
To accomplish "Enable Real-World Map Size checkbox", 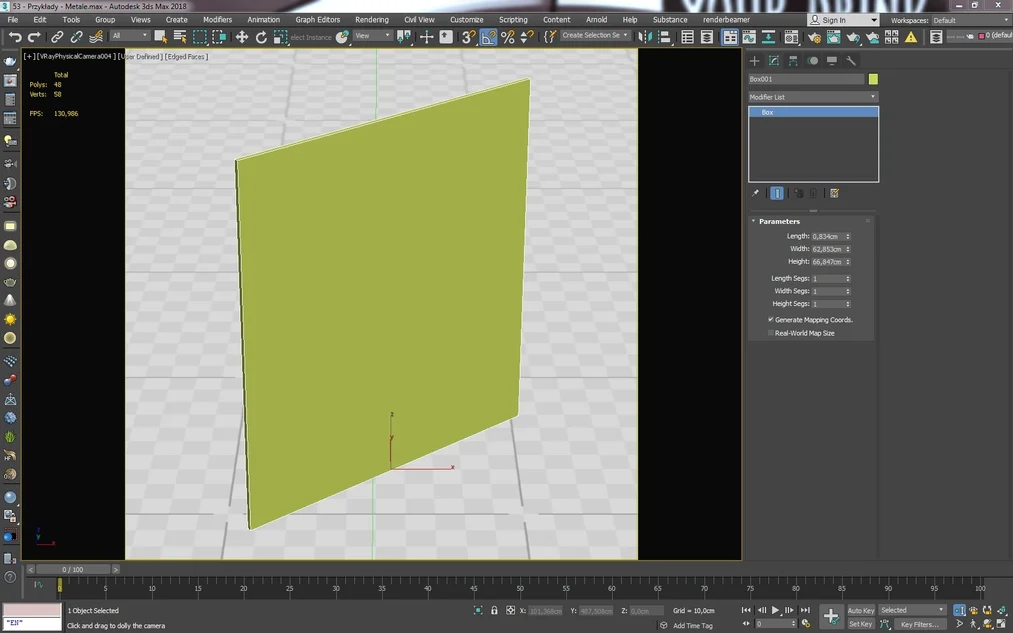I will (x=771, y=333).
